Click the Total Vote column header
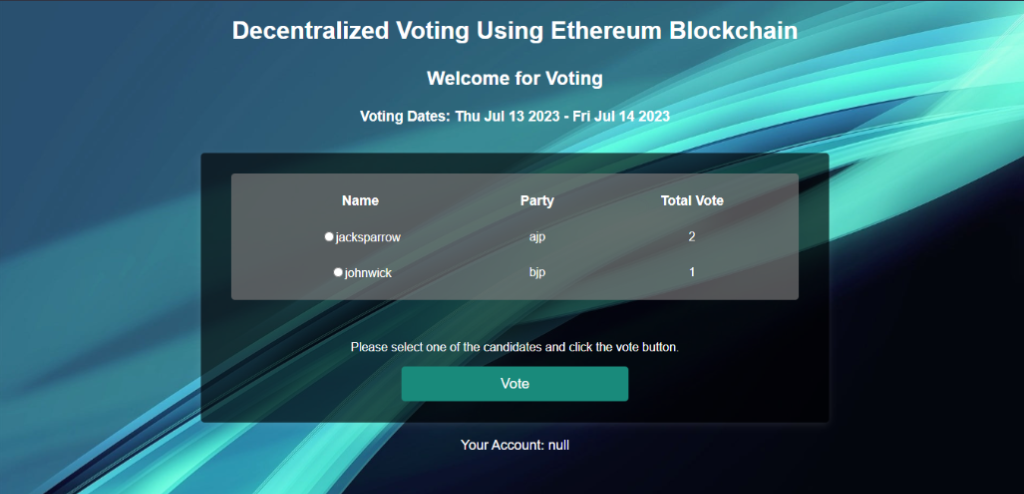The width and height of the screenshot is (1024, 494). 692,201
